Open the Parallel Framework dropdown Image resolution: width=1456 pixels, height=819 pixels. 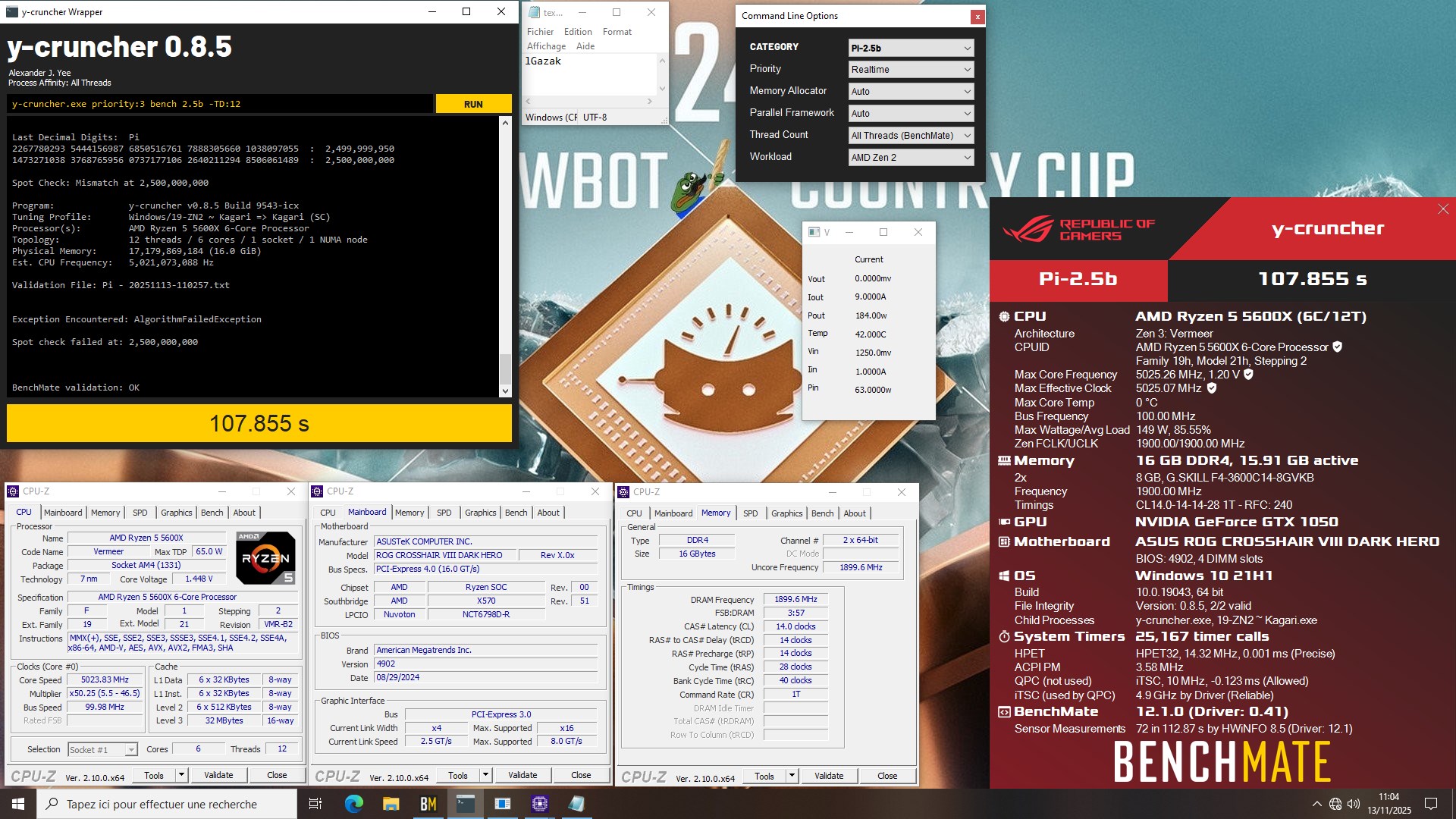click(911, 113)
